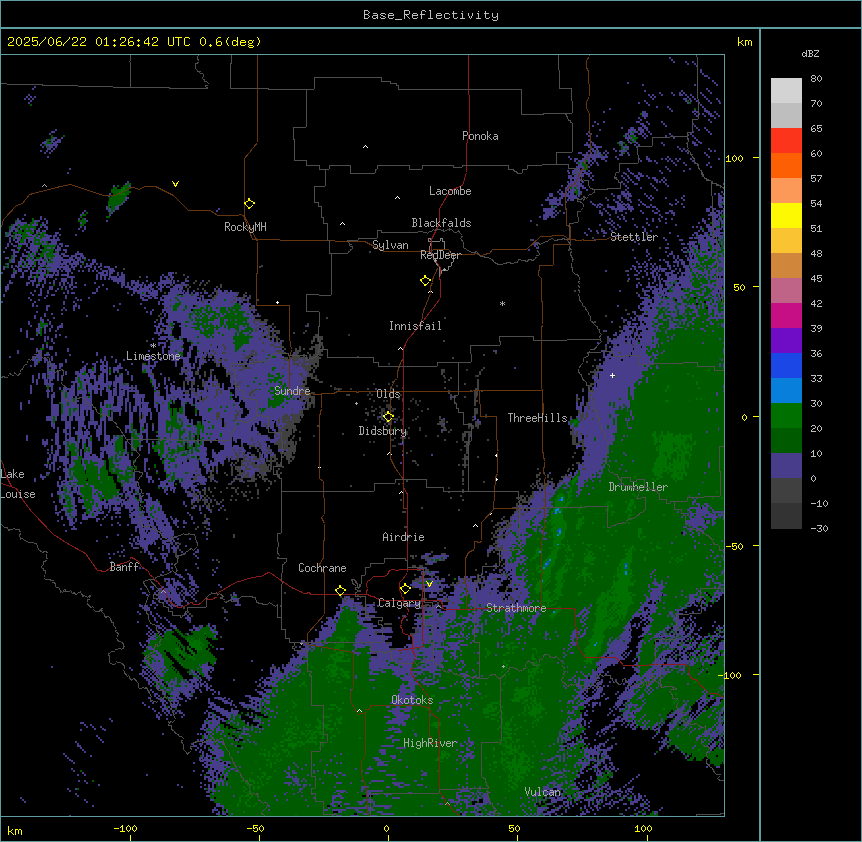Viewport: 862px width, 842px height.
Task: Pick the white asterisk marker above Limestone
Action: click(153, 346)
